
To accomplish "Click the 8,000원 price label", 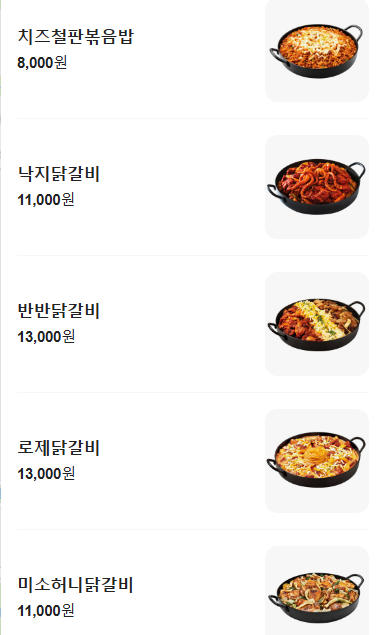I will 42,62.
